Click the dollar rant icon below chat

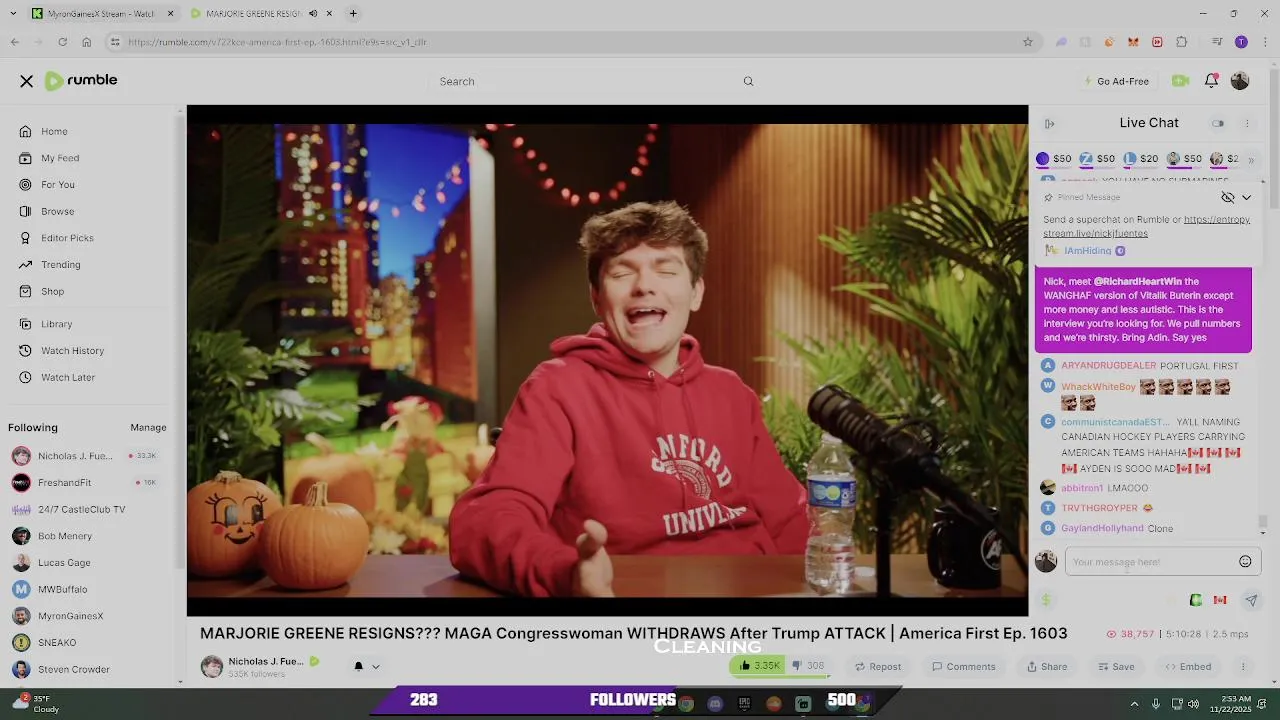pos(1046,600)
